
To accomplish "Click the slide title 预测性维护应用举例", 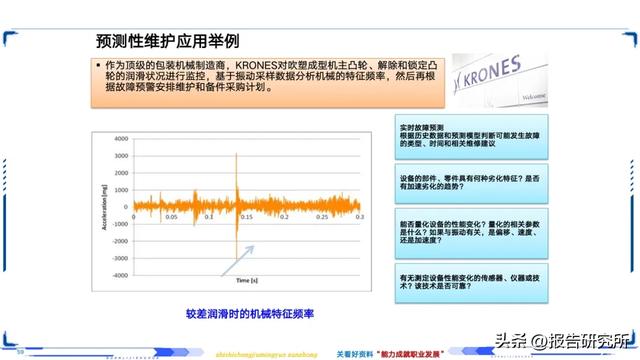I will point(167,41).
